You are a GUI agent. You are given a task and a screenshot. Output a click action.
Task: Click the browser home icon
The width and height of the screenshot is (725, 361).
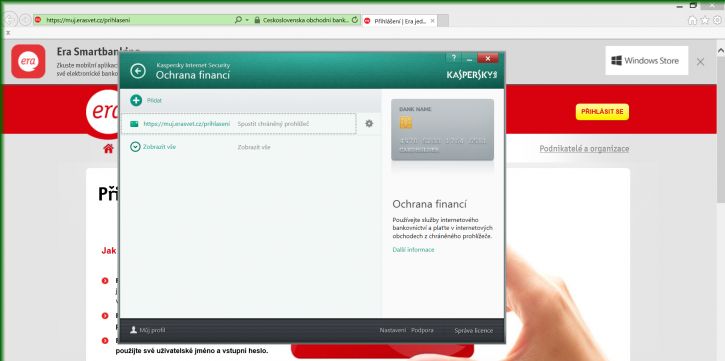coord(692,20)
